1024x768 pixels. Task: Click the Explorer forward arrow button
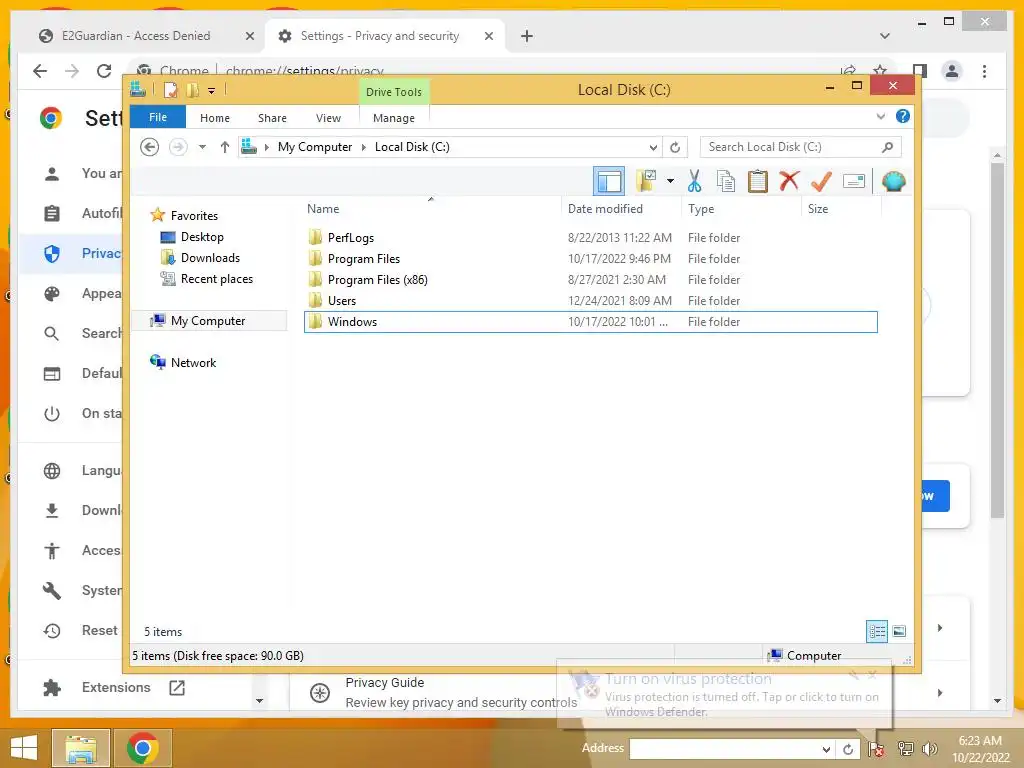(178, 147)
